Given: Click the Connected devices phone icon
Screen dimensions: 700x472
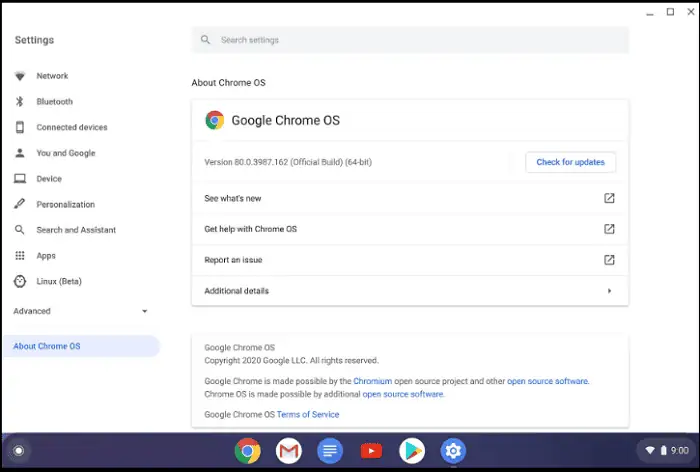Looking at the screenshot, I should pyautogui.click(x=20, y=127).
